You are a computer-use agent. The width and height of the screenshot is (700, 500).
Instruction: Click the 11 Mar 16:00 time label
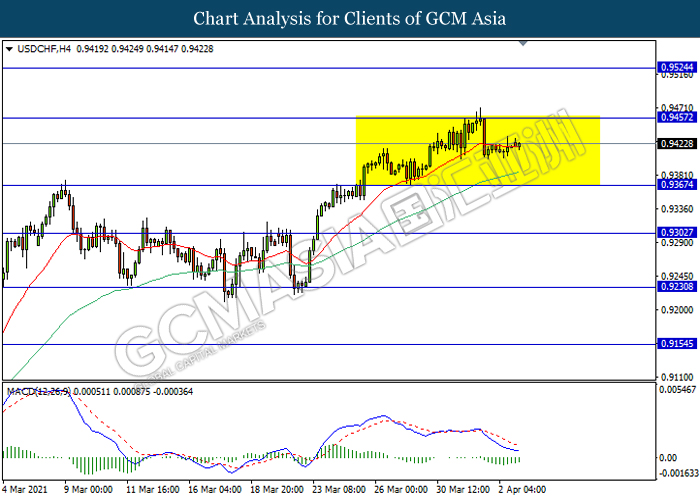coord(153,490)
